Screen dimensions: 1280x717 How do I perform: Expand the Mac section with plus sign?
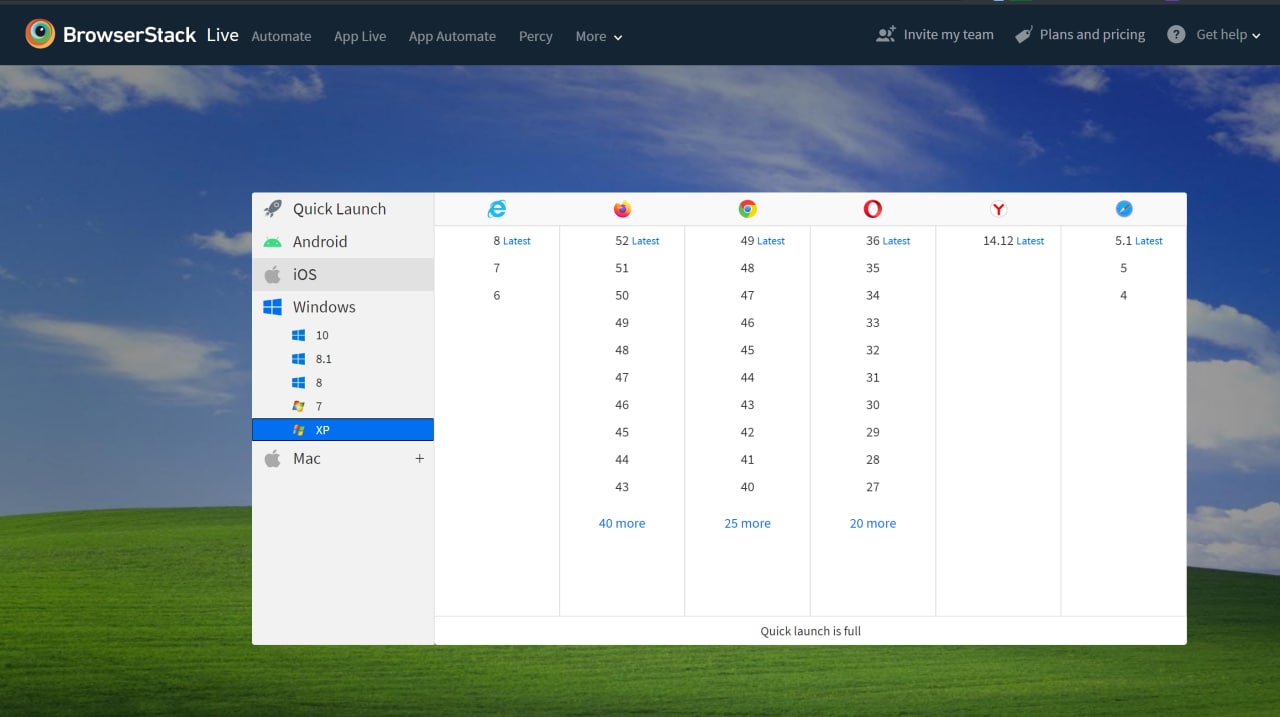pyautogui.click(x=419, y=458)
